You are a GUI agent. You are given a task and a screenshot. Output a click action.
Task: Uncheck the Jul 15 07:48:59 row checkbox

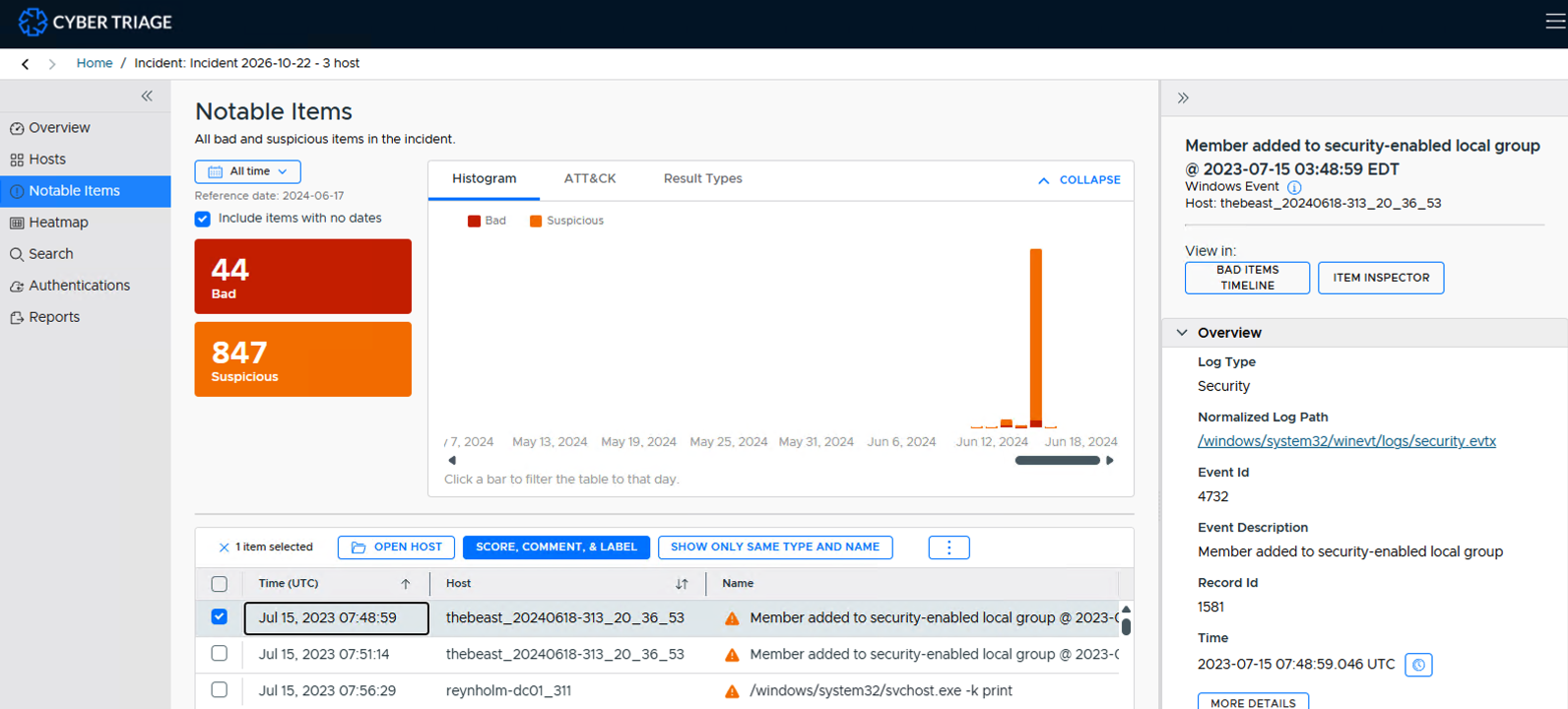point(220,616)
